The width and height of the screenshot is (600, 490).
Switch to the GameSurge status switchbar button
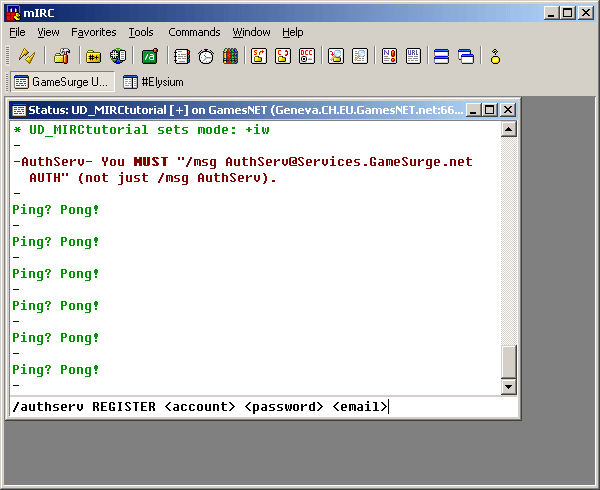[62, 82]
